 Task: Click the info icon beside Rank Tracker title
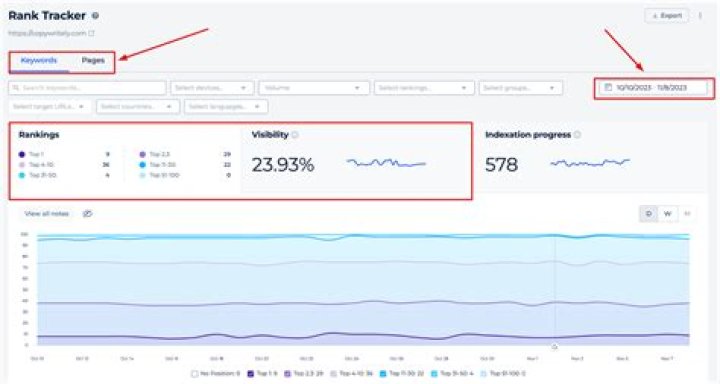[95, 16]
